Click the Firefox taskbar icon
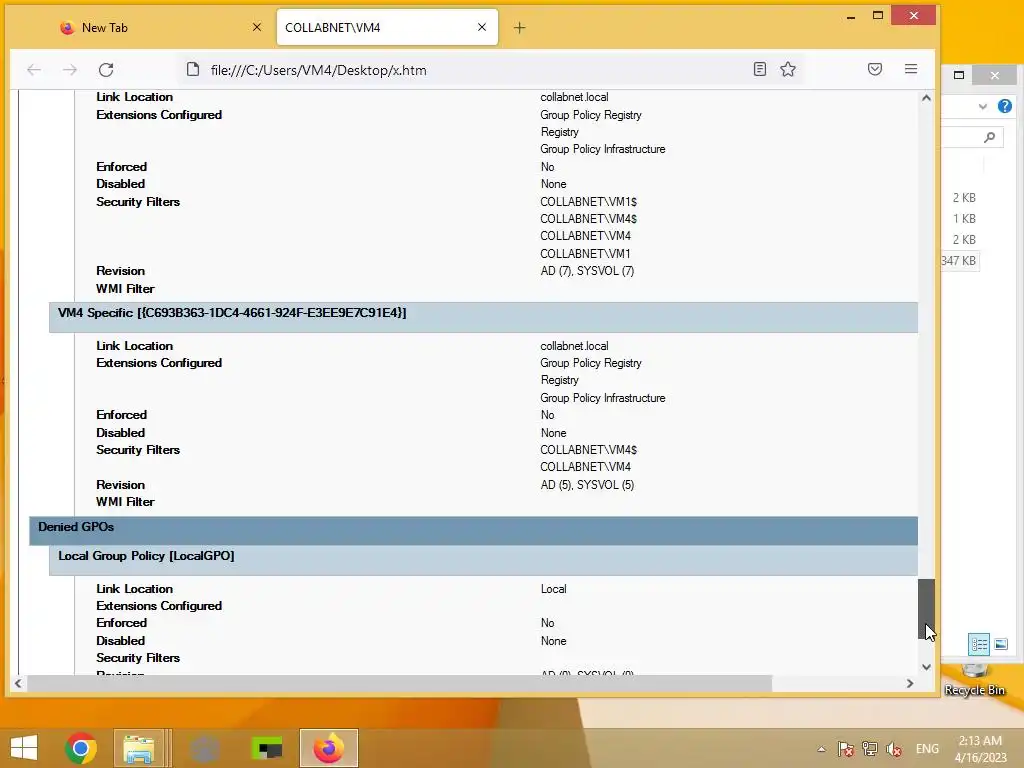Image resolution: width=1024 pixels, height=768 pixels. coord(328,748)
